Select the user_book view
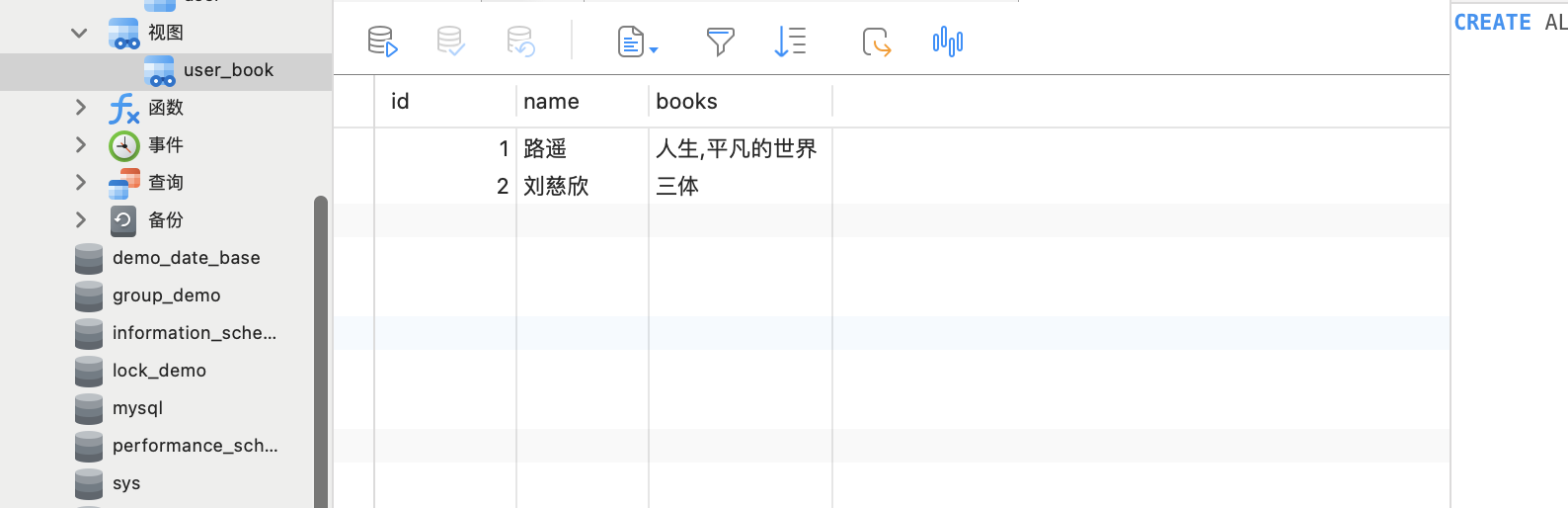Screen dimensions: 1568x508 click(166, 70)
